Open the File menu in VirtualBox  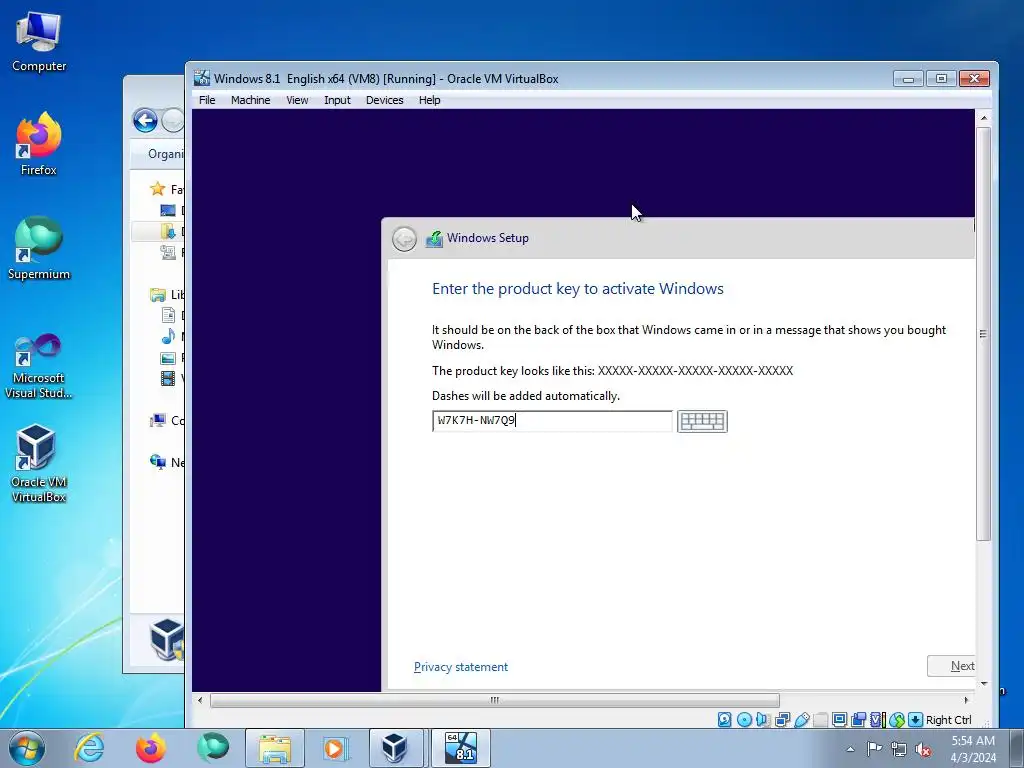tap(207, 100)
